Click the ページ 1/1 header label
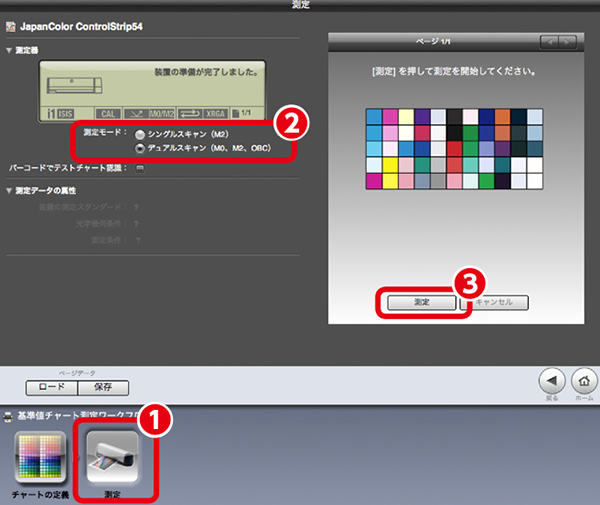 click(433, 41)
